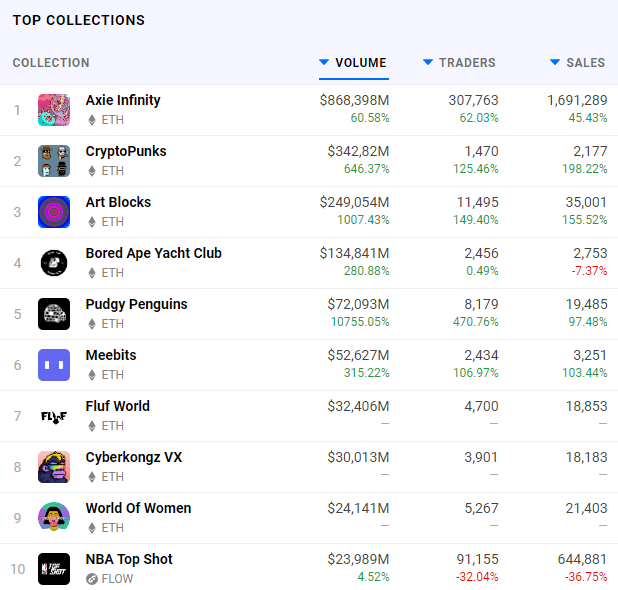Click the NBA Top Shot logo
The image size is (618, 590).
54,569
